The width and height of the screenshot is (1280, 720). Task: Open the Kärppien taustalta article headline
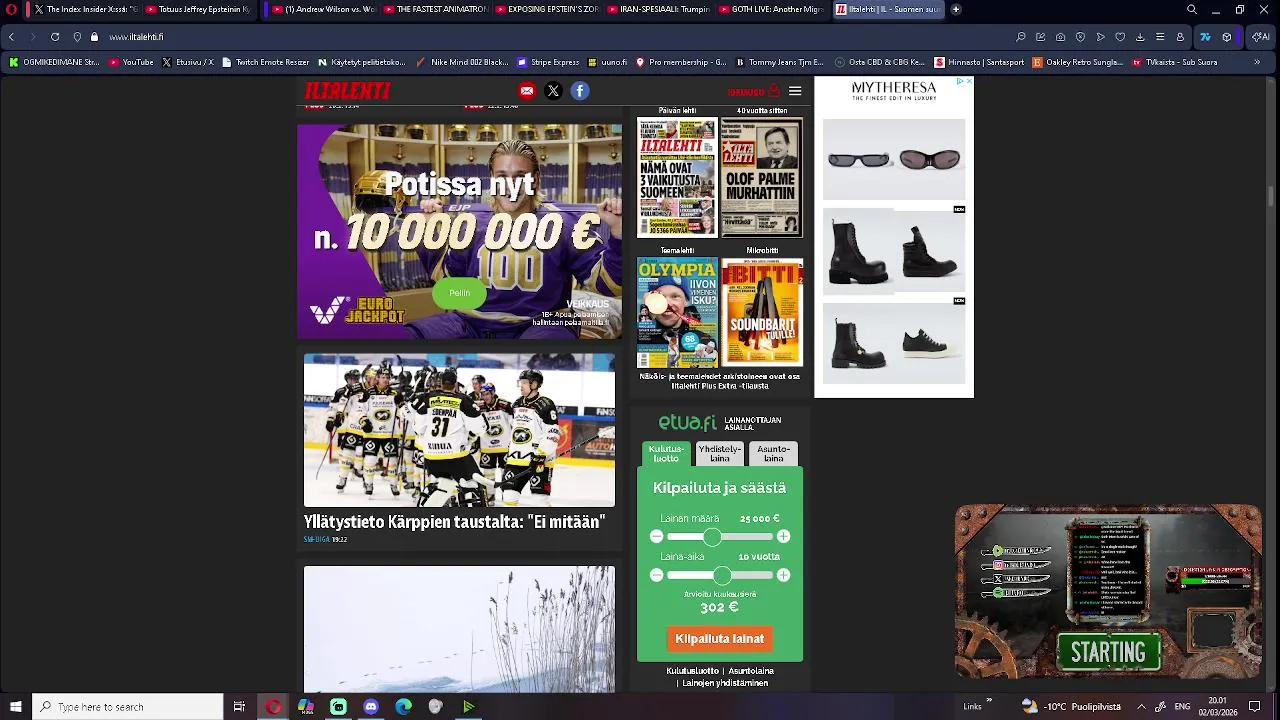(x=455, y=522)
